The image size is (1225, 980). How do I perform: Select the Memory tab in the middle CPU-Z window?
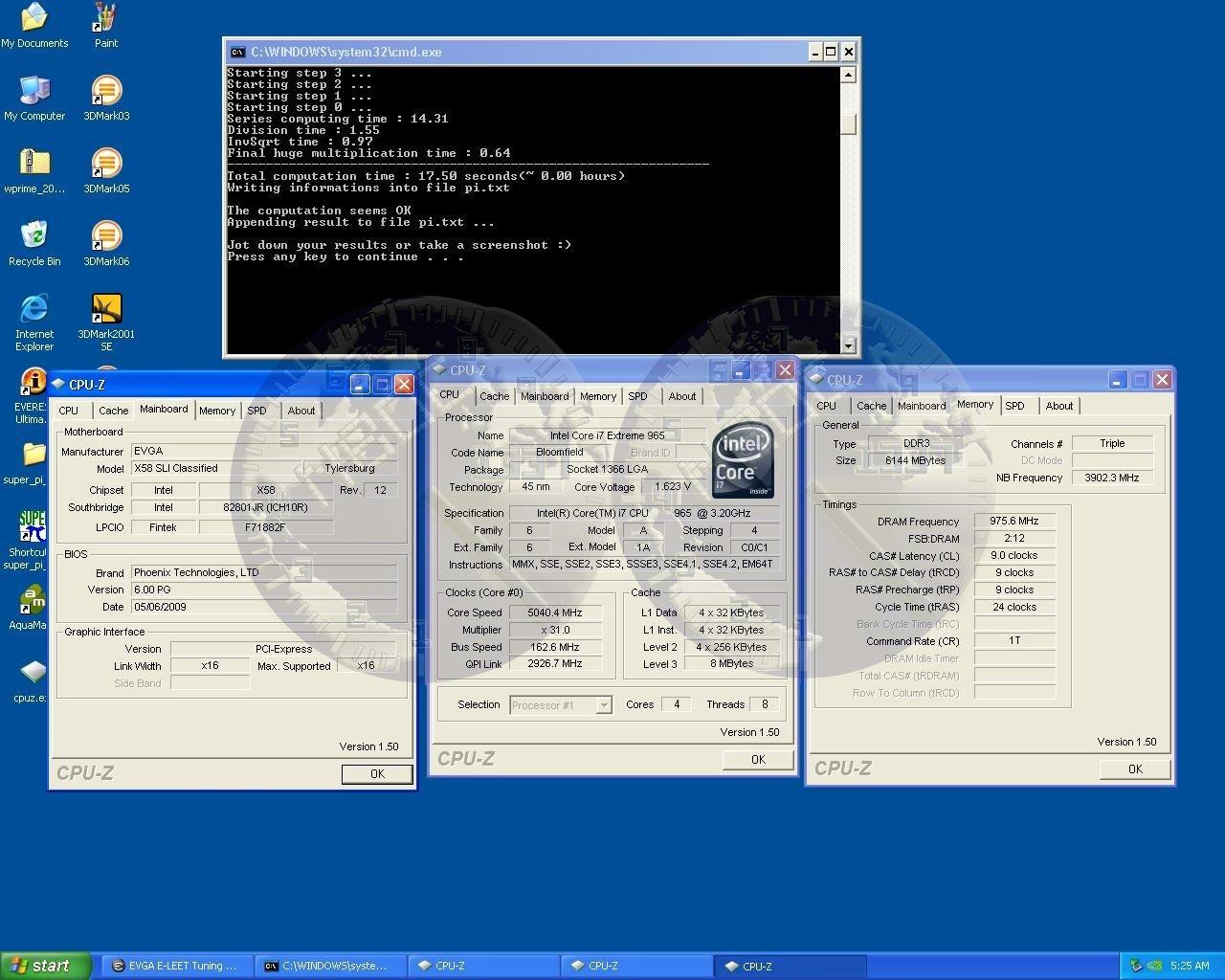tap(598, 396)
